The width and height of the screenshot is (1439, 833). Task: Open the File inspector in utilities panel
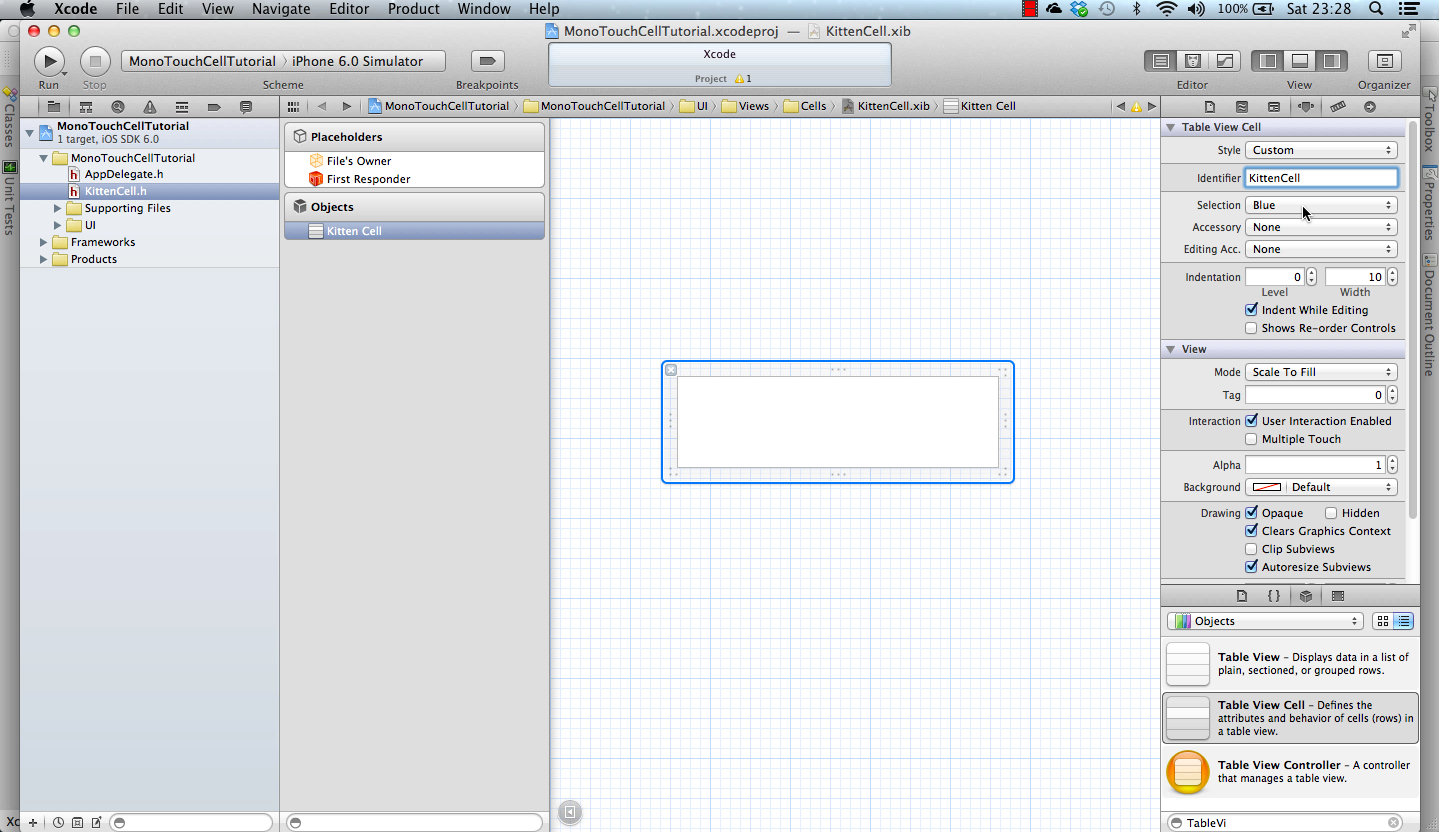[x=1209, y=106]
